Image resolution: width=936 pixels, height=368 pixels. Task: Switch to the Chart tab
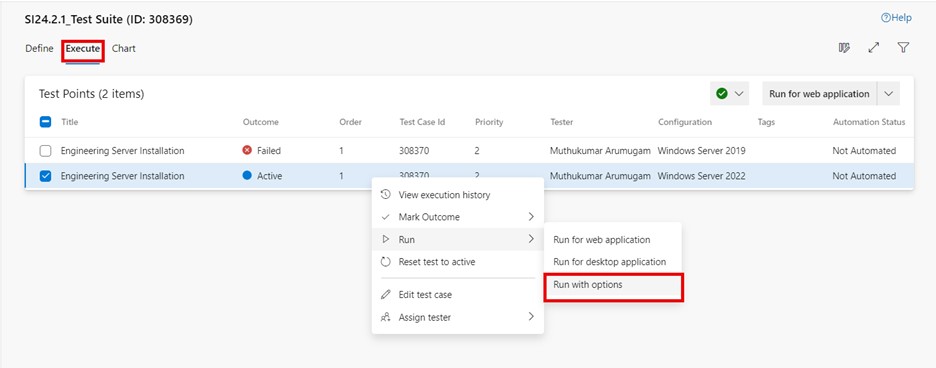click(x=124, y=48)
